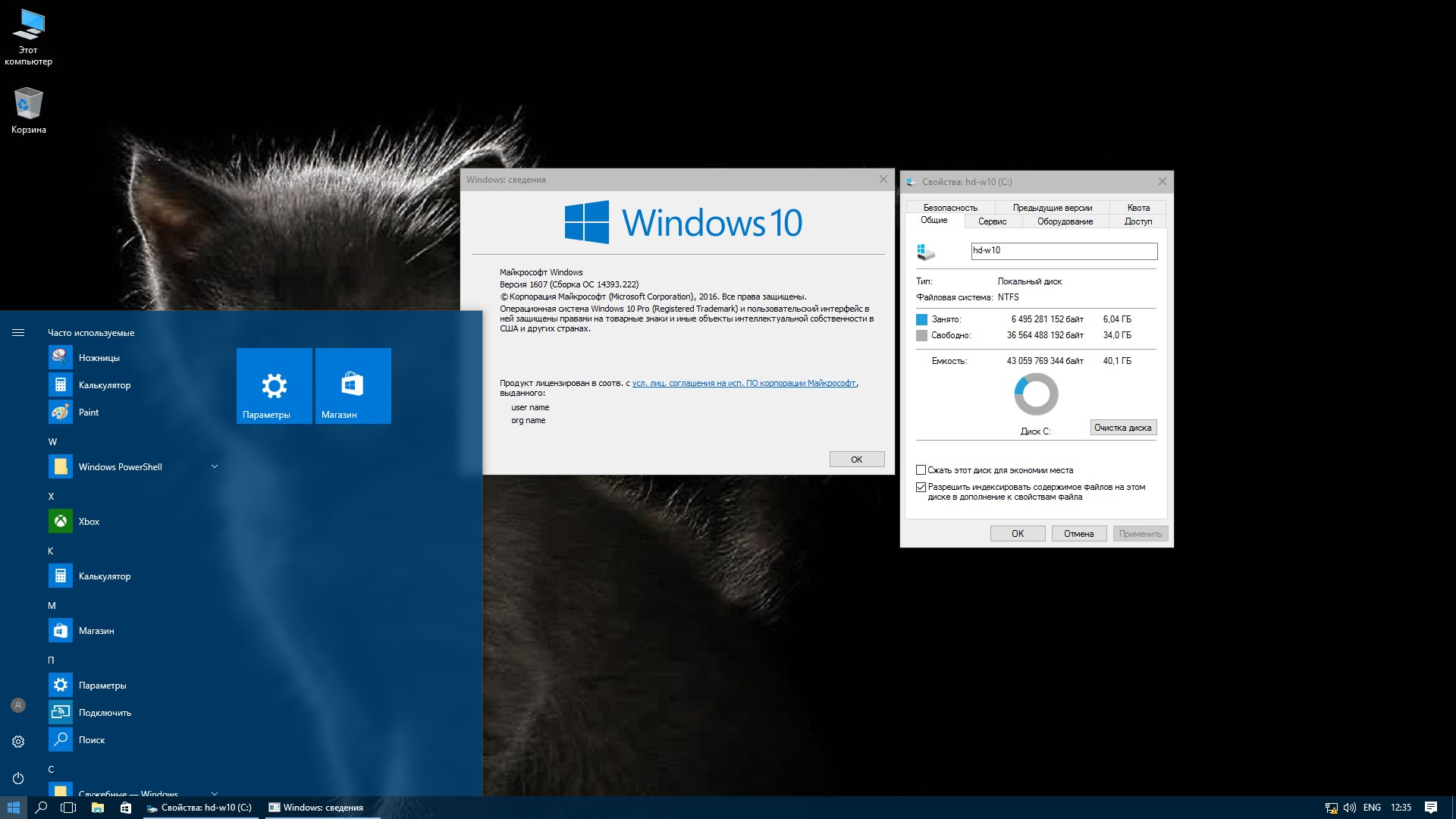Click the Очистка диска button
Screen dimensions: 1456x819
1122,428
